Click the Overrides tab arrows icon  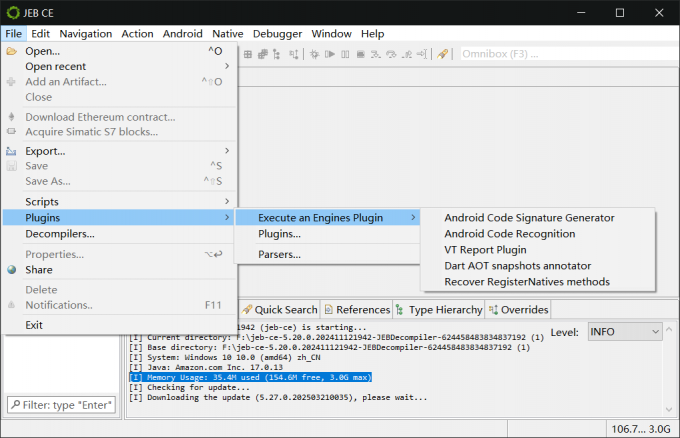(x=493, y=310)
